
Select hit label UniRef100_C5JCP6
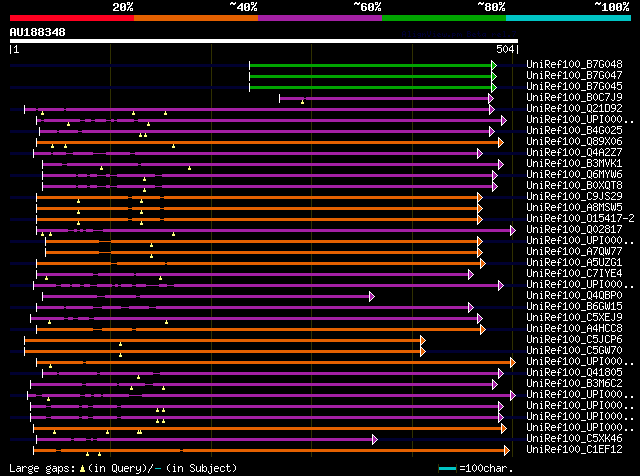574,340
